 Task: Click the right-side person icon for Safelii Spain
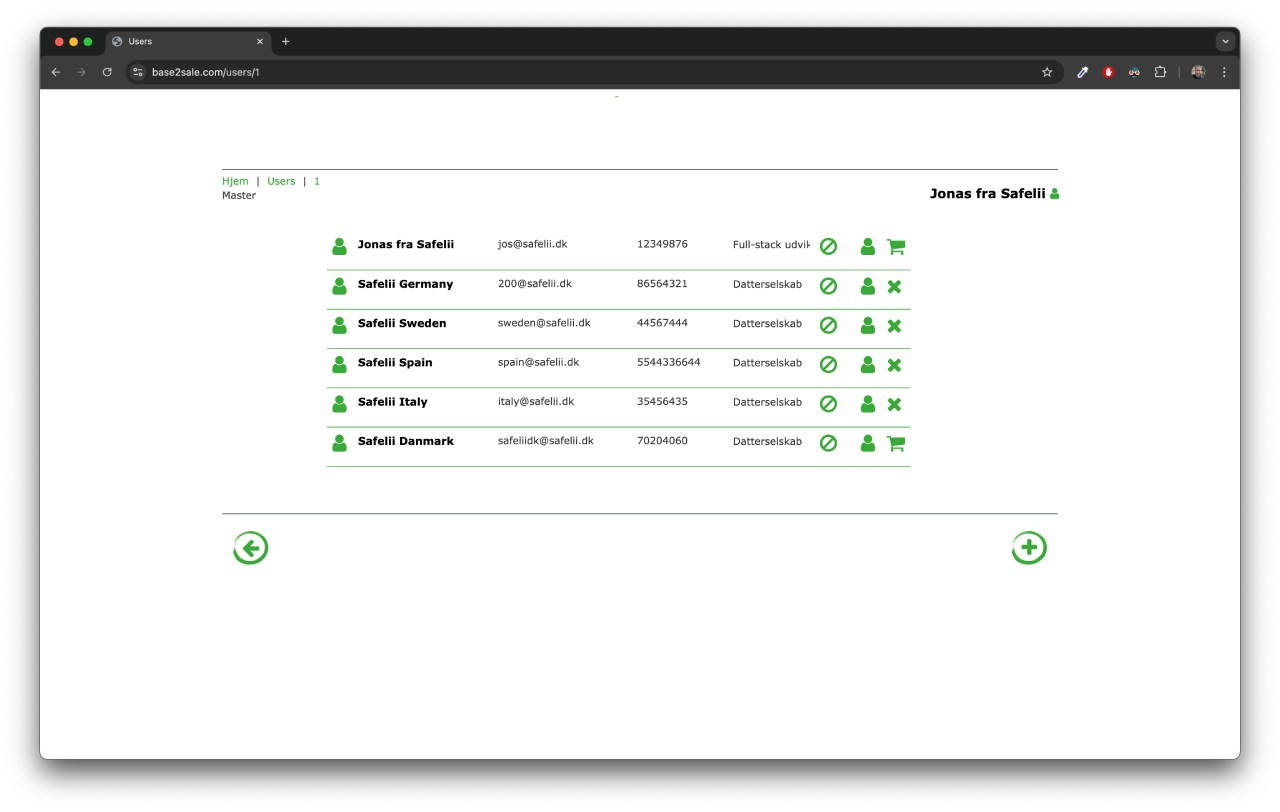(x=867, y=365)
